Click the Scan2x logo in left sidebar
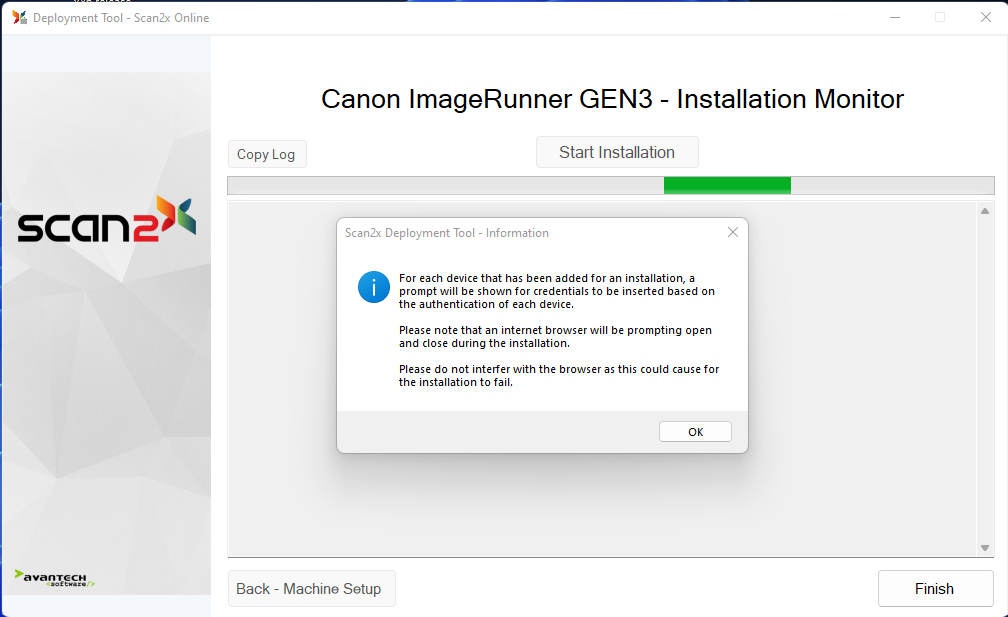The width and height of the screenshot is (1008, 617). pos(106,221)
